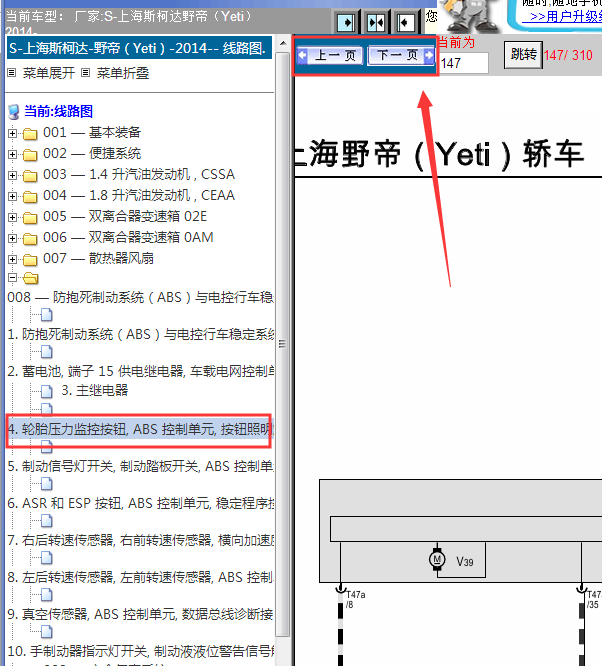Click the small icon before 菜单折叠

click(x=85, y=73)
